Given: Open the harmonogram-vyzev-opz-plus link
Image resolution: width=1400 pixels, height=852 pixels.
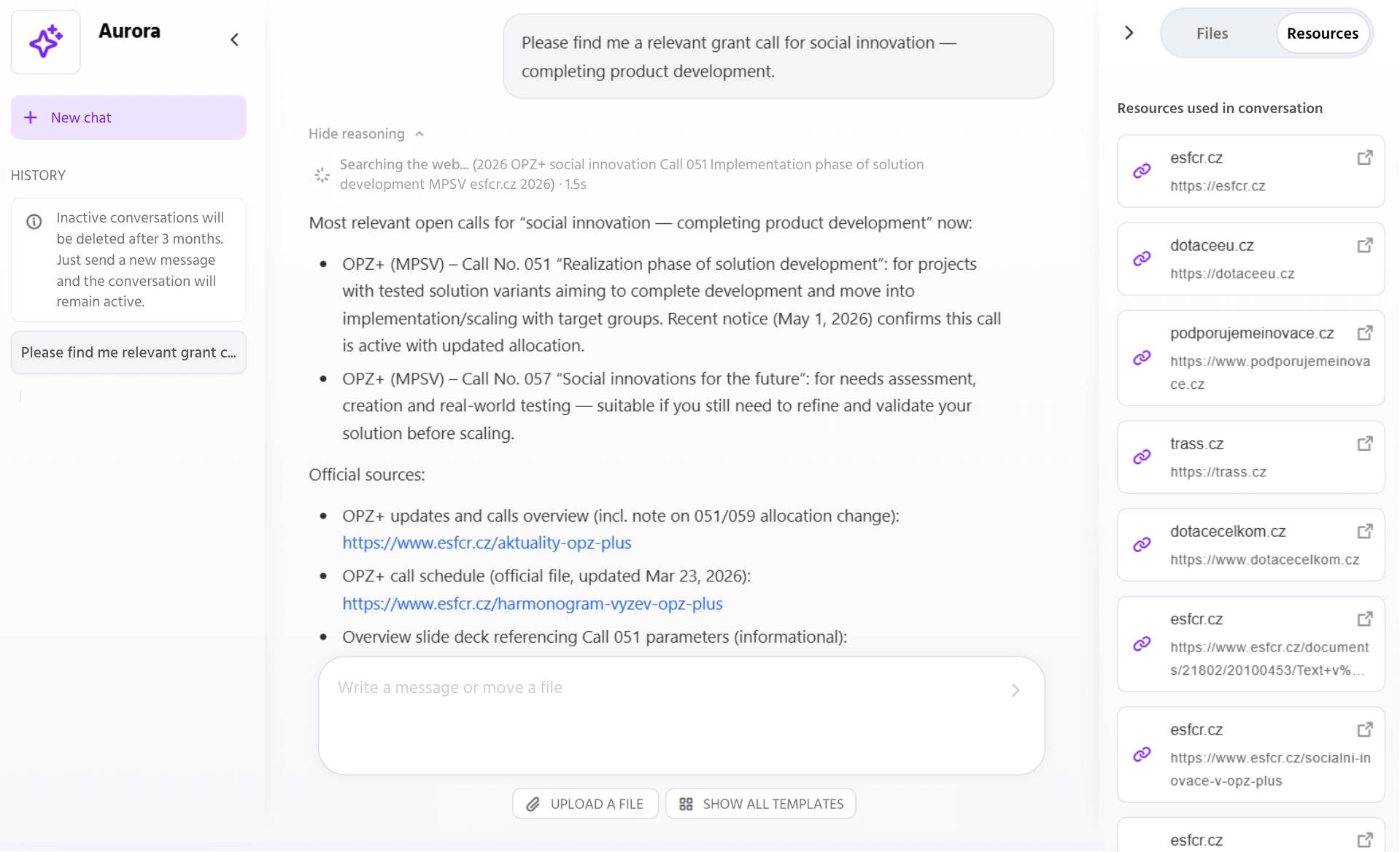Looking at the screenshot, I should [533, 604].
